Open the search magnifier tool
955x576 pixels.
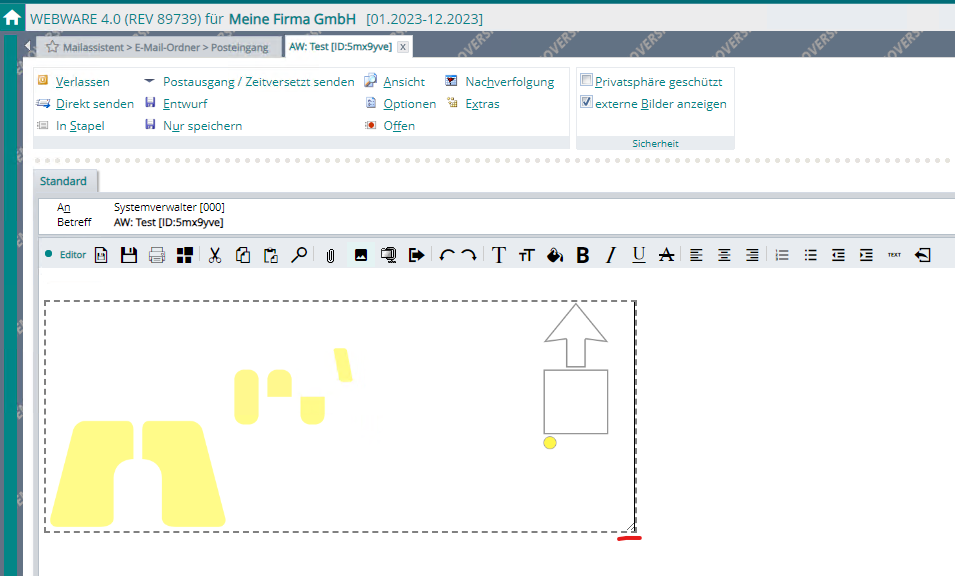point(299,255)
